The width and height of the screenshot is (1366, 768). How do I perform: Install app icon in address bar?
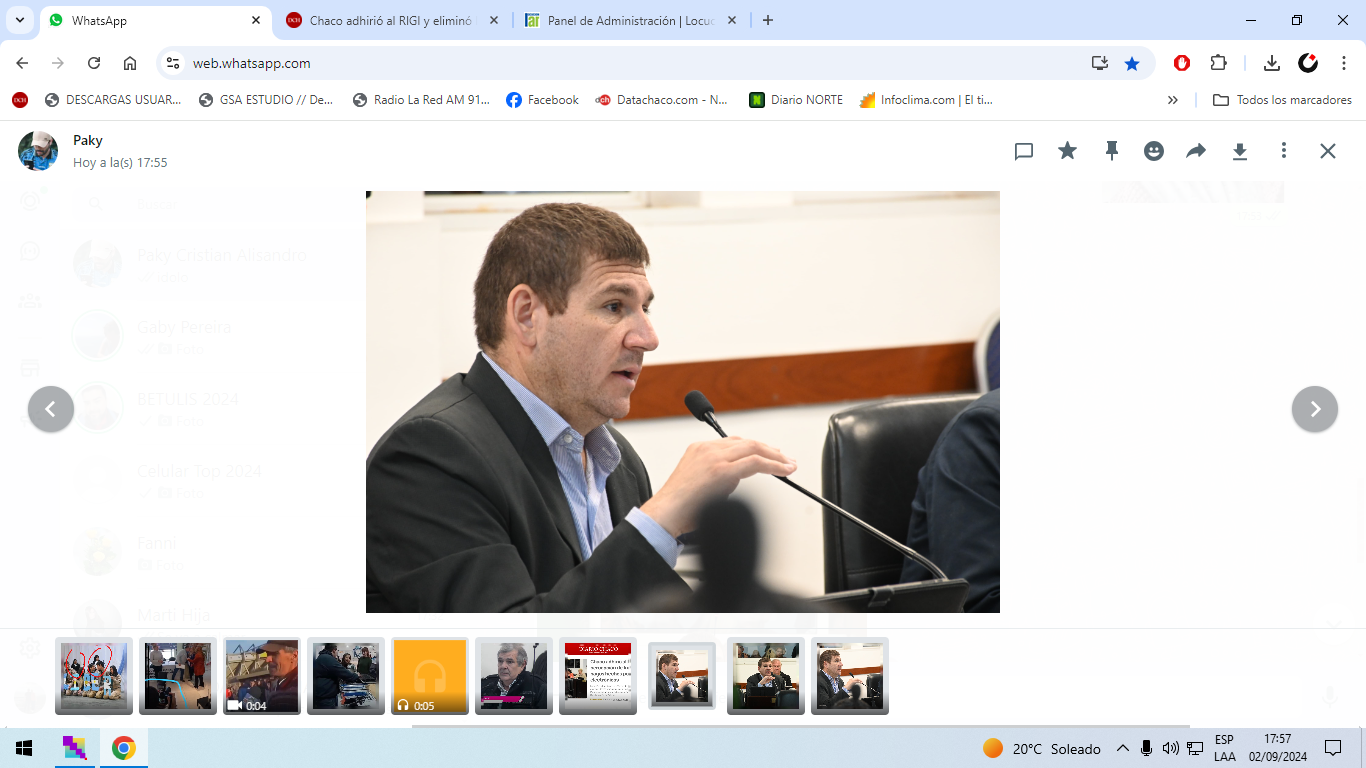(1100, 63)
